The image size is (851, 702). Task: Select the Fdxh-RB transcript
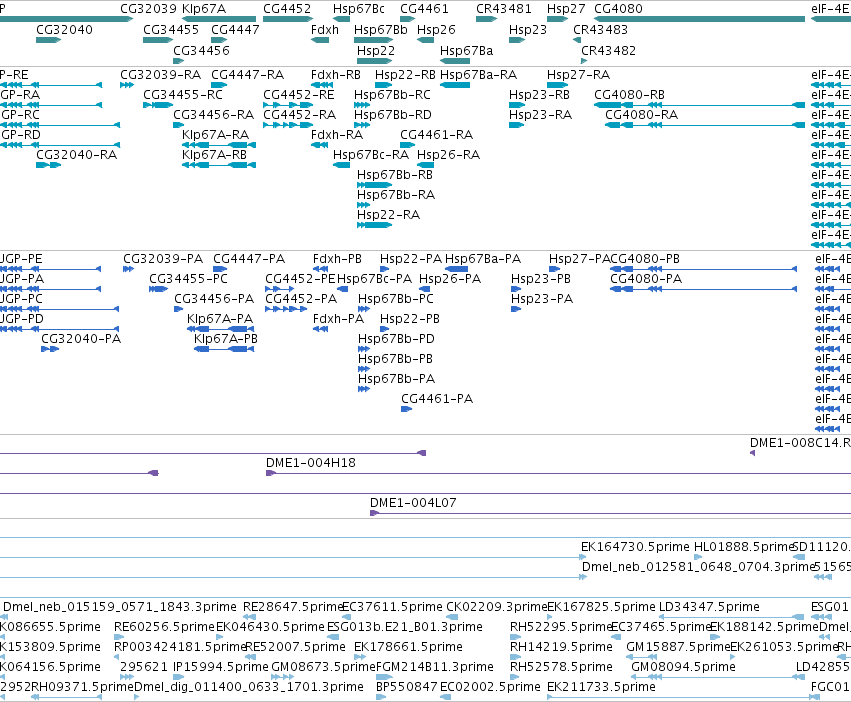(x=322, y=85)
